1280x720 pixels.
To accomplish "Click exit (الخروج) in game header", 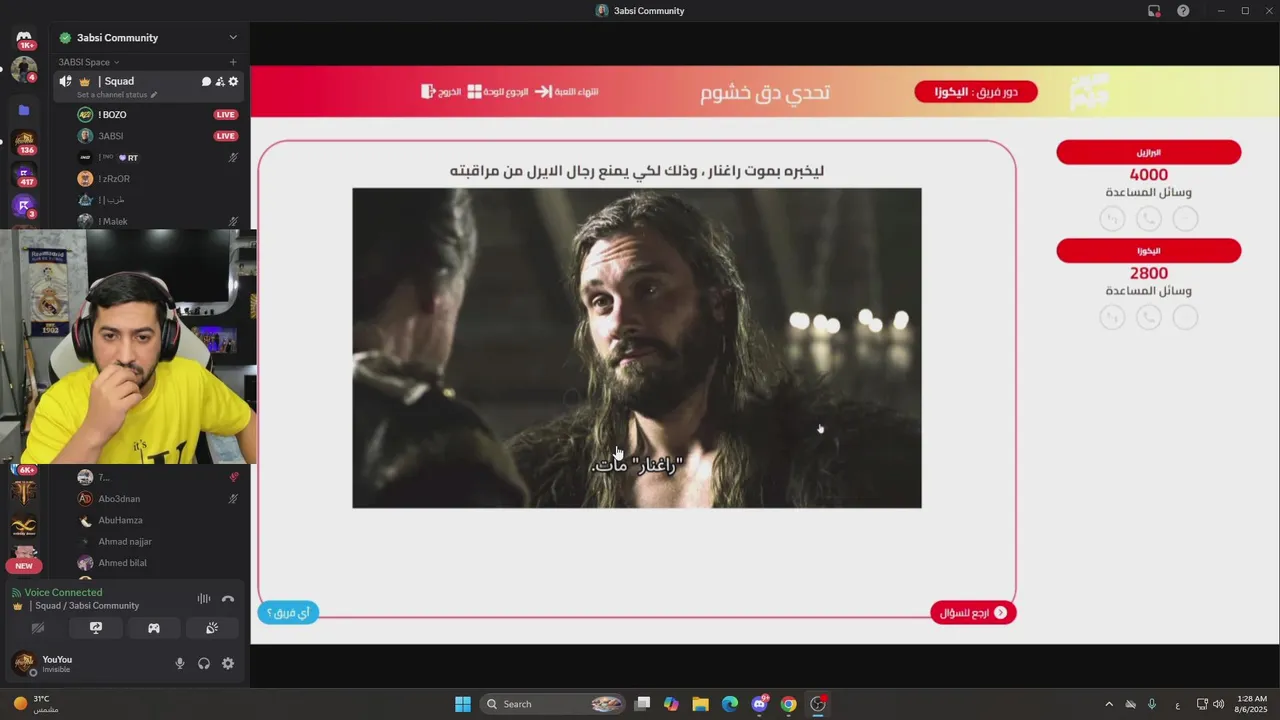I will [x=441, y=91].
